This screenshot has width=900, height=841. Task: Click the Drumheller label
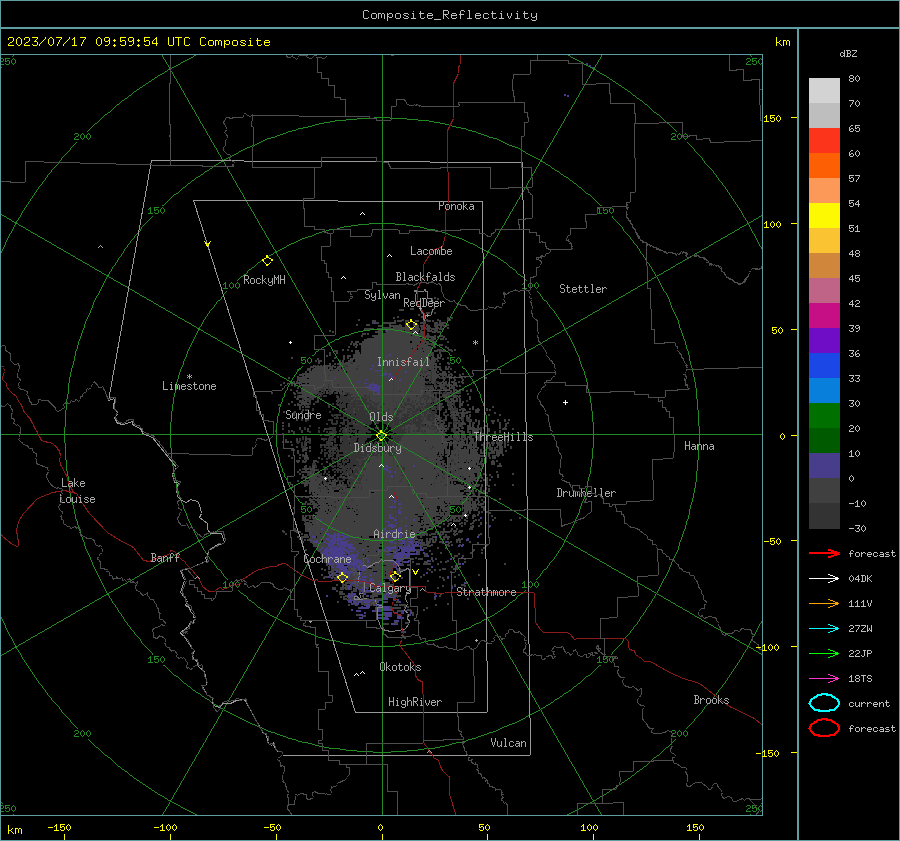(x=586, y=493)
